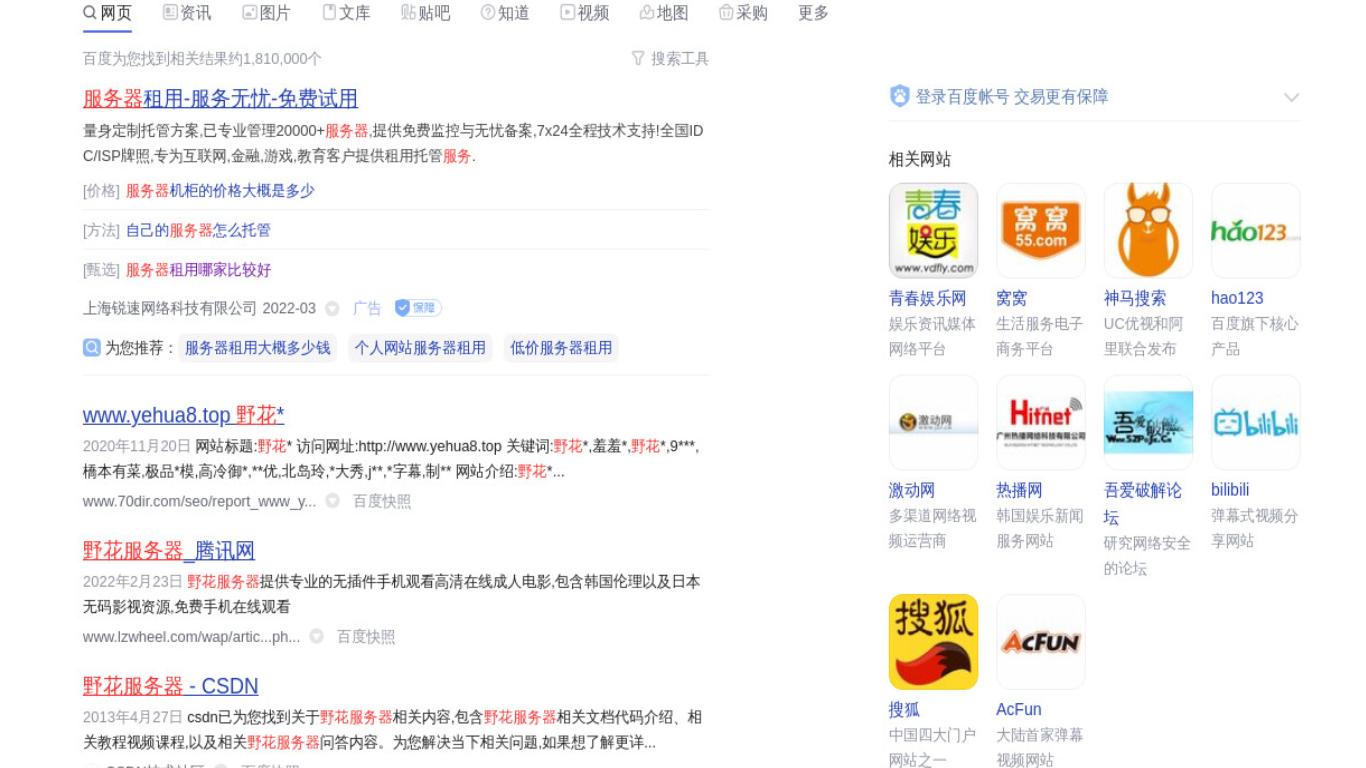Open the 神马搜索 text link
The height and width of the screenshot is (768, 1366).
(x=1135, y=298)
